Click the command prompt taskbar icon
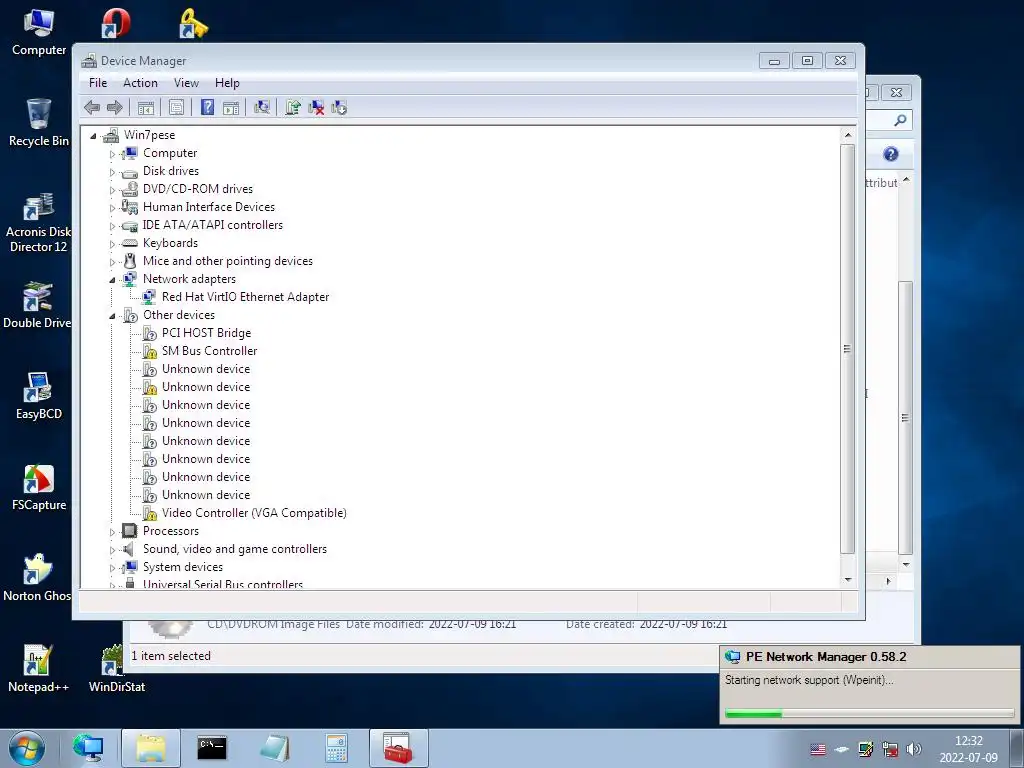The image size is (1024, 768). (x=212, y=748)
